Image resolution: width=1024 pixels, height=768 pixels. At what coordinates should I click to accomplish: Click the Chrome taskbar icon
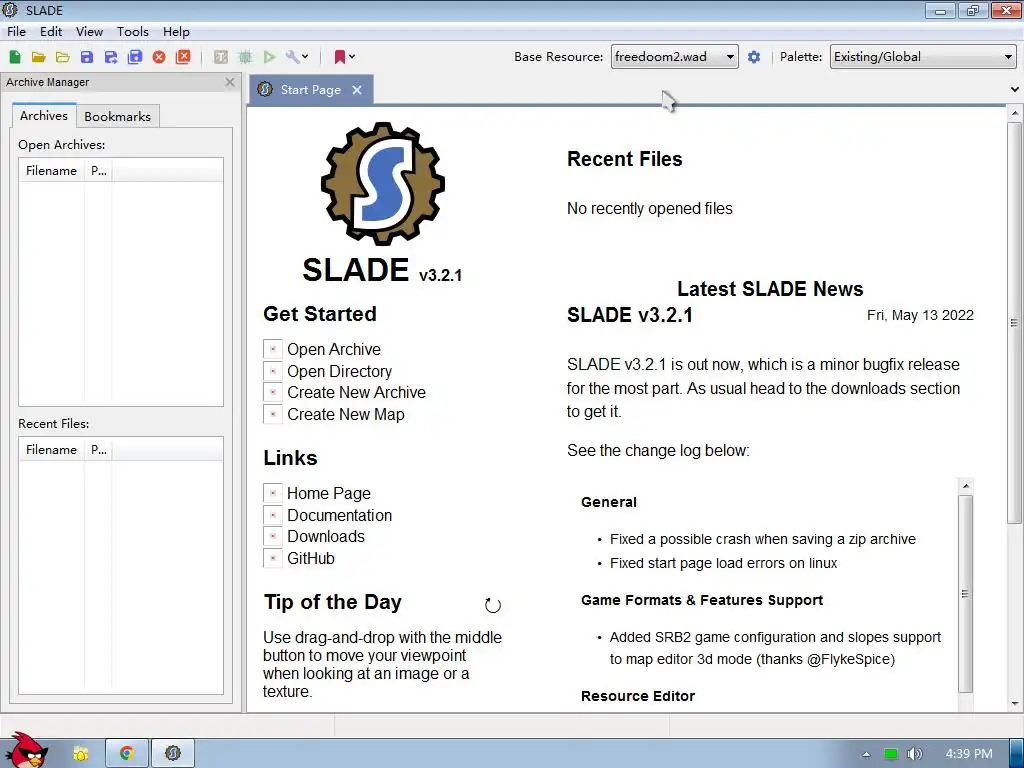click(127, 754)
